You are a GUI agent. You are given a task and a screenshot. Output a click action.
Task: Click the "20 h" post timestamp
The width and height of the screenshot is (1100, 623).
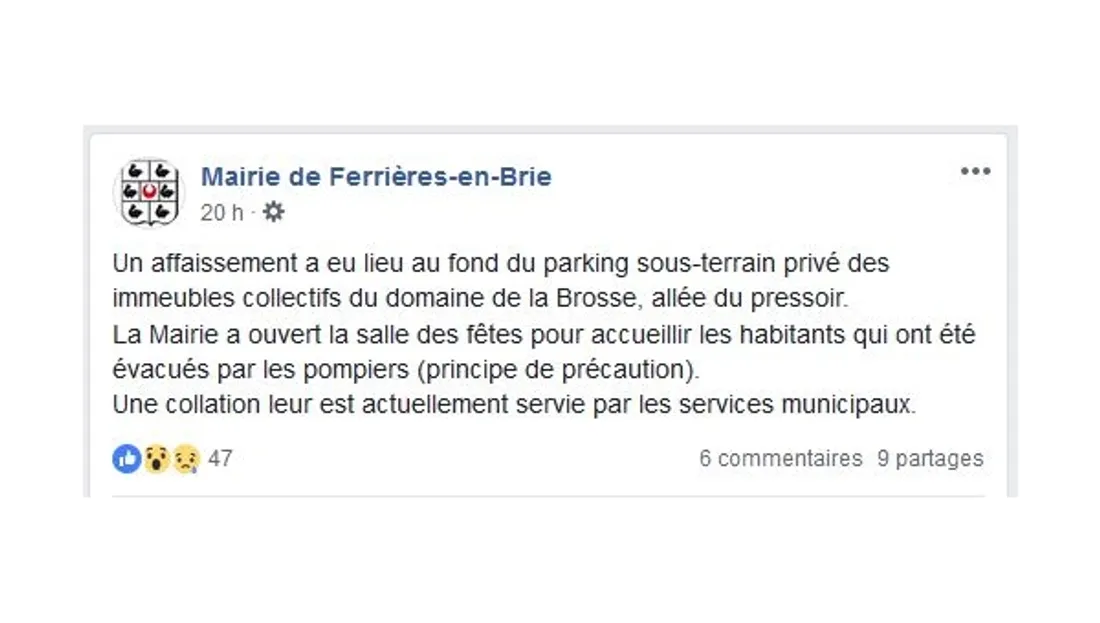pyautogui.click(x=221, y=213)
